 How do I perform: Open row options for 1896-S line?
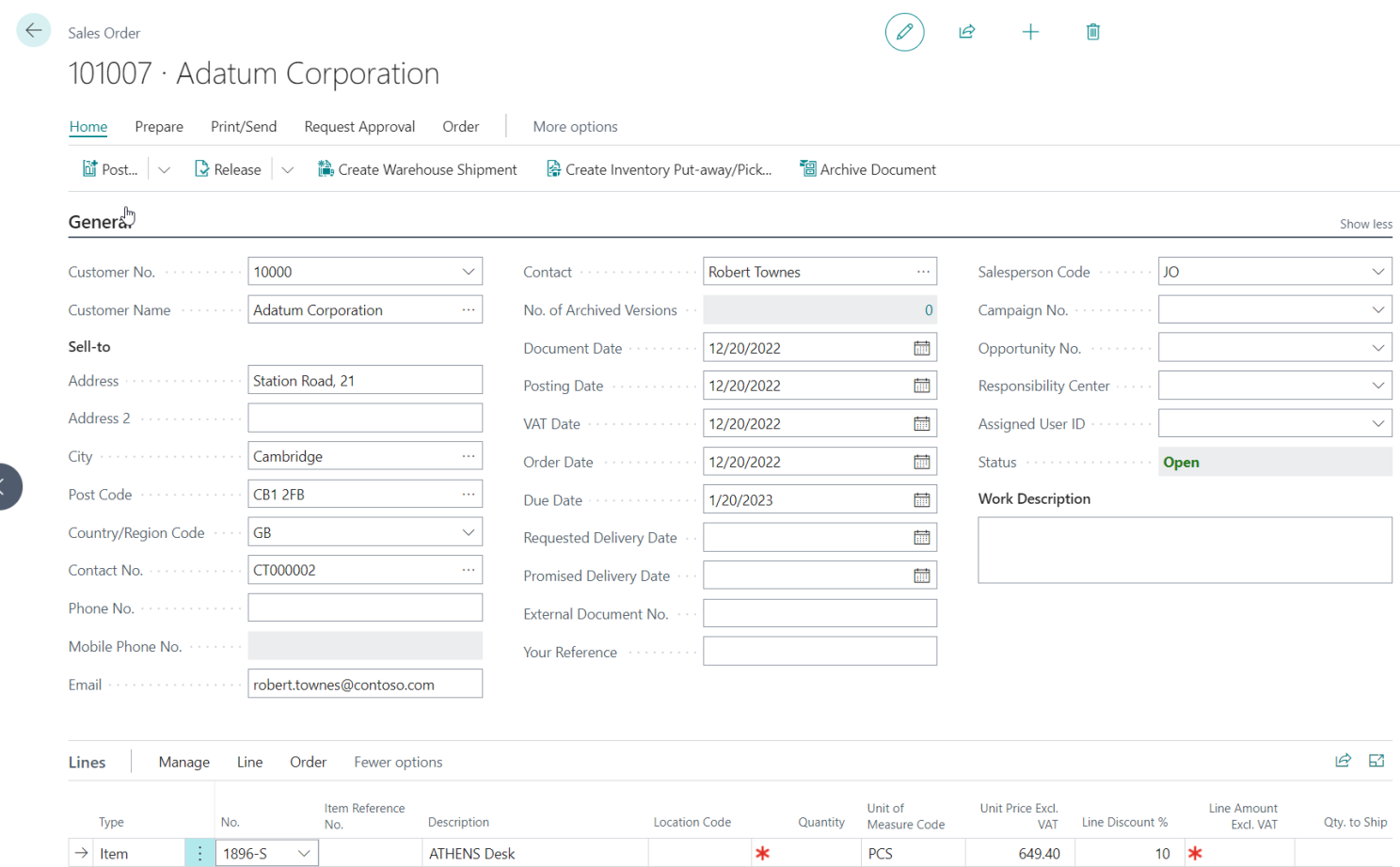[x=199, y=853]
